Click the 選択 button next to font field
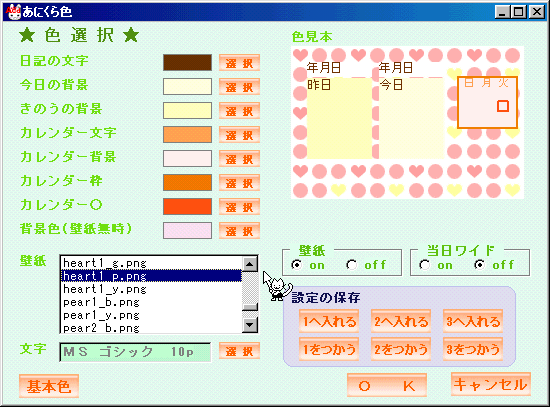This screenshot has width=550, height=407. [239, 351]
